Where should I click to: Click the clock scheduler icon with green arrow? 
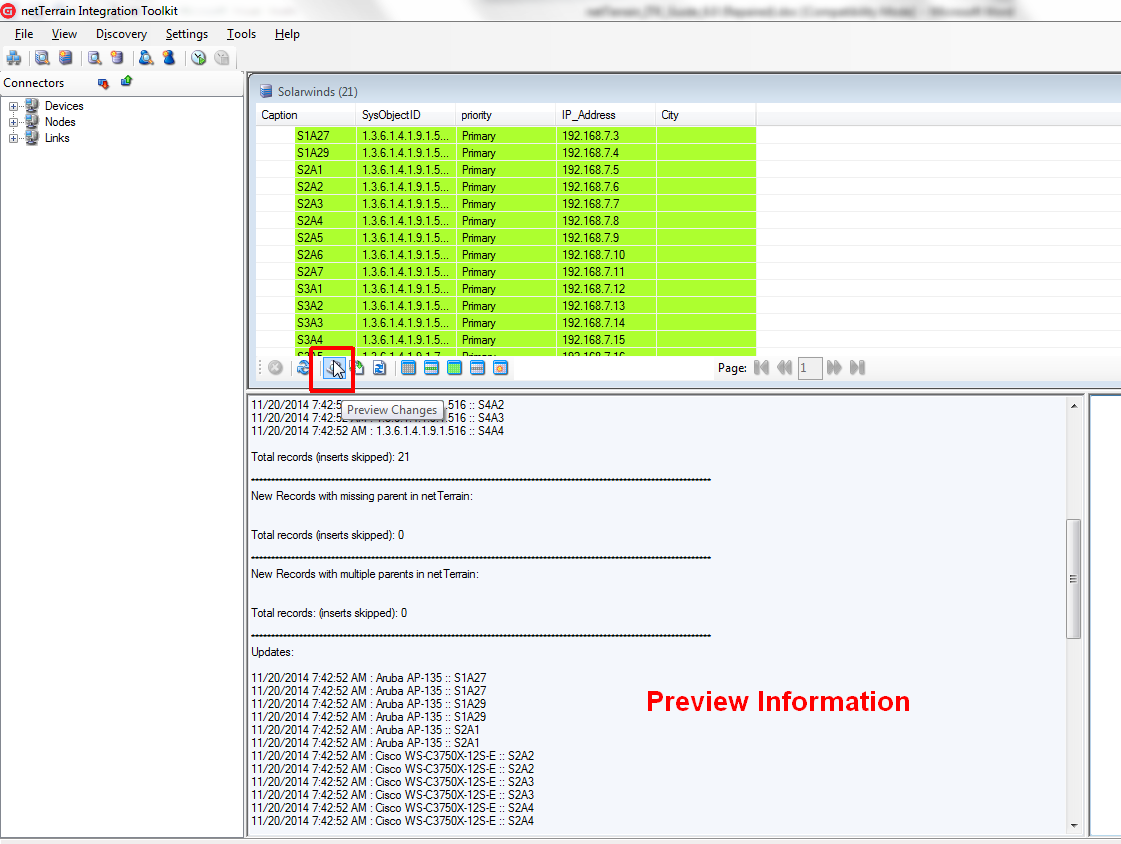[199, 58]
